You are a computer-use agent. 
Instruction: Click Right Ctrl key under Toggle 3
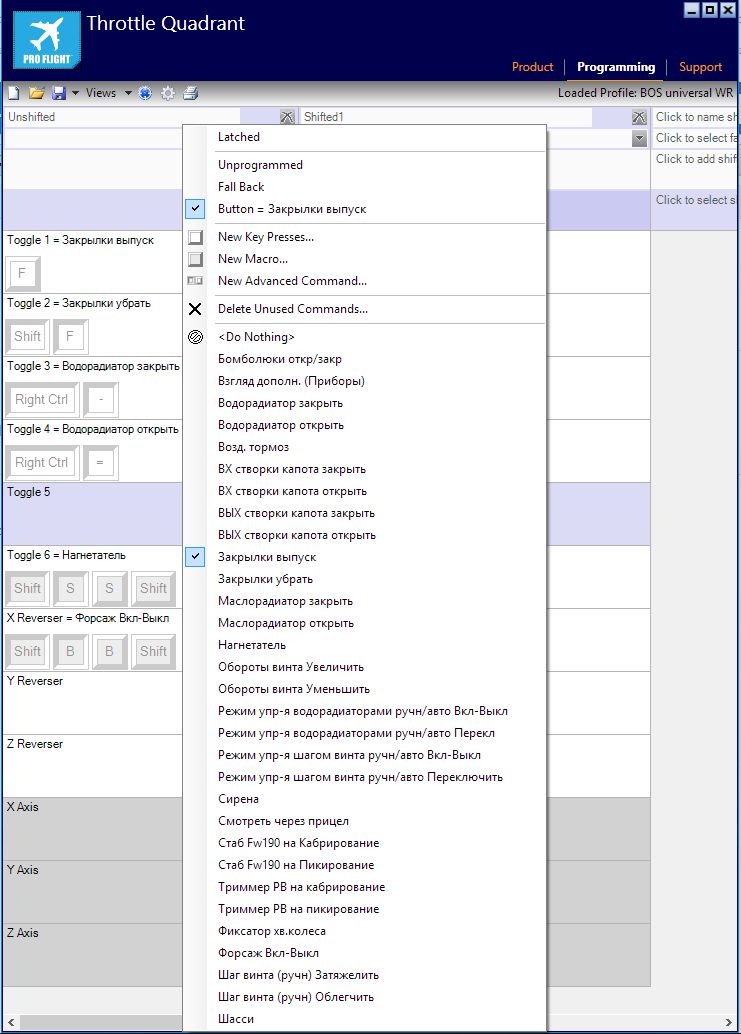click(x=42, y=400)
